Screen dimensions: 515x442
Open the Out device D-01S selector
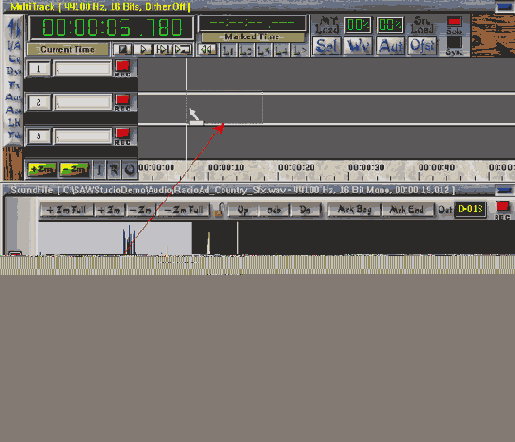(470, 209)
